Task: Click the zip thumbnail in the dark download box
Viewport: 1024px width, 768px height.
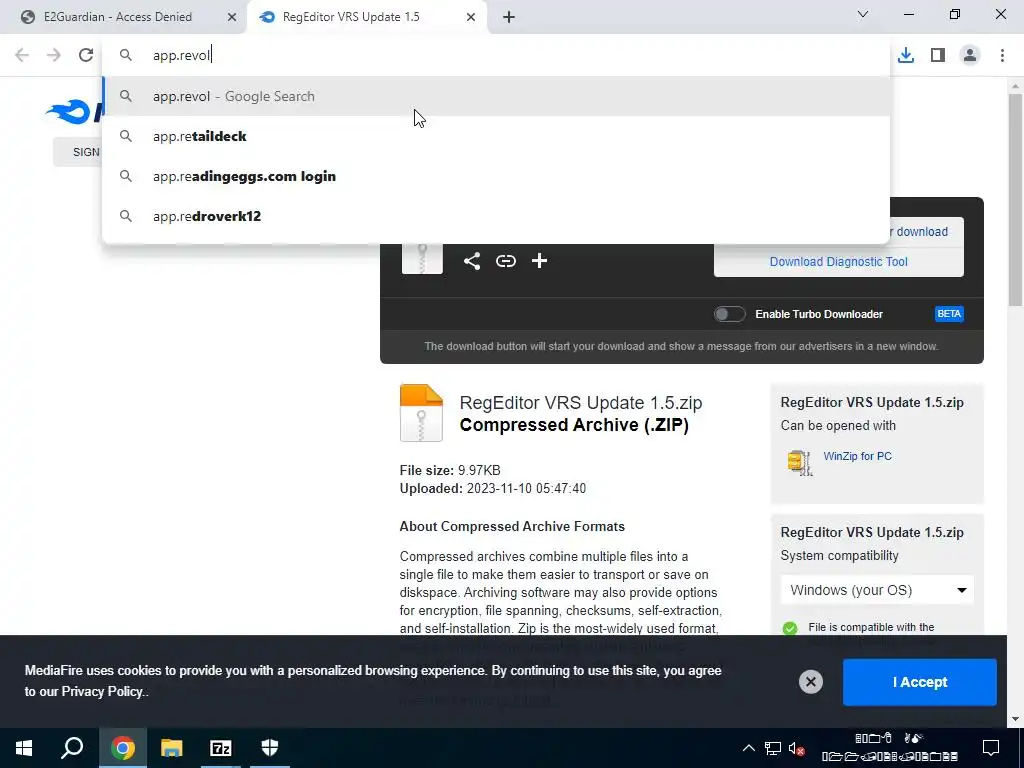Action: 422,259
